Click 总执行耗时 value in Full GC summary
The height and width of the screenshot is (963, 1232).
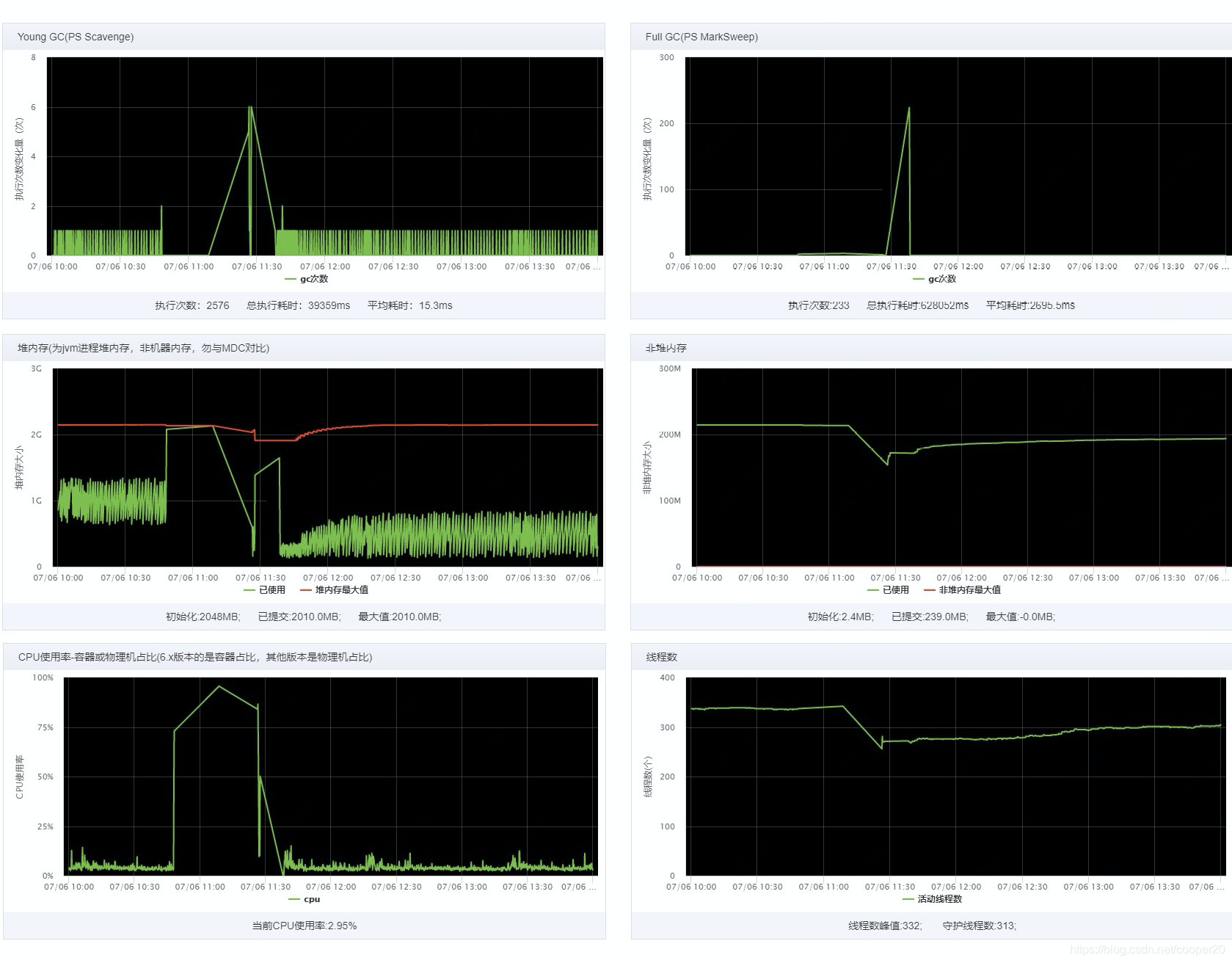click(x=918, y=305)
